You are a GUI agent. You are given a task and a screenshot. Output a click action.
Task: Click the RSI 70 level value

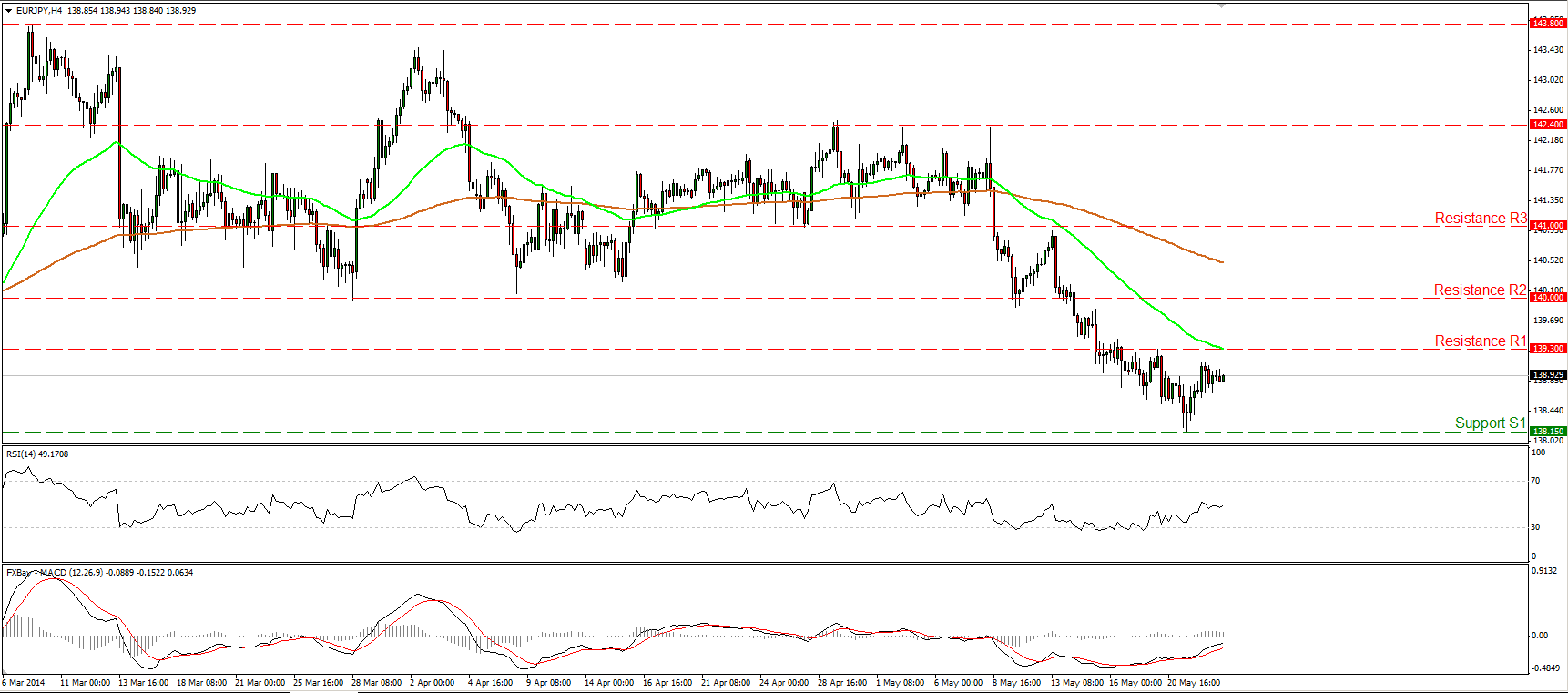1536,481
